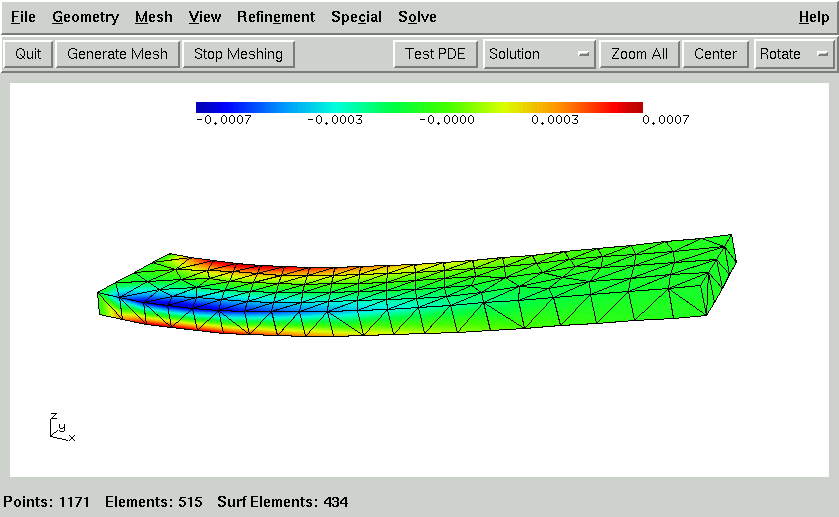Click Generate Mesh button
839x517 pixels.
[x=117, y=54]
